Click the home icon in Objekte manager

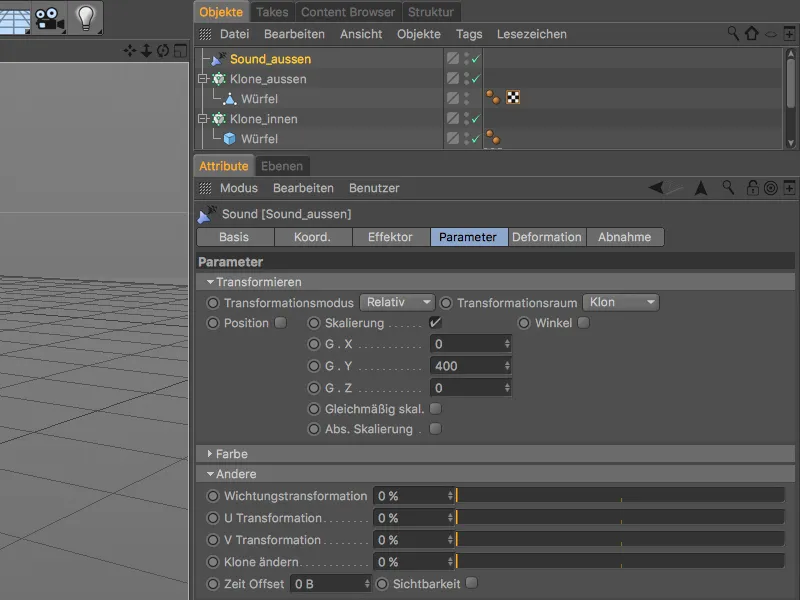click(752, 34)
